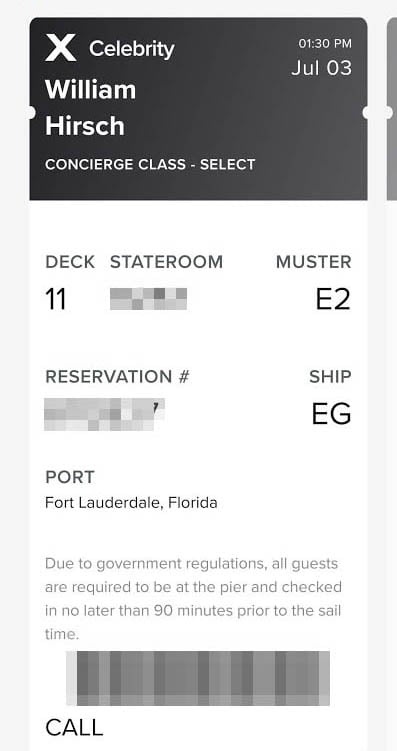Tap the Fort Lauderdale, Florida port text

131,503
